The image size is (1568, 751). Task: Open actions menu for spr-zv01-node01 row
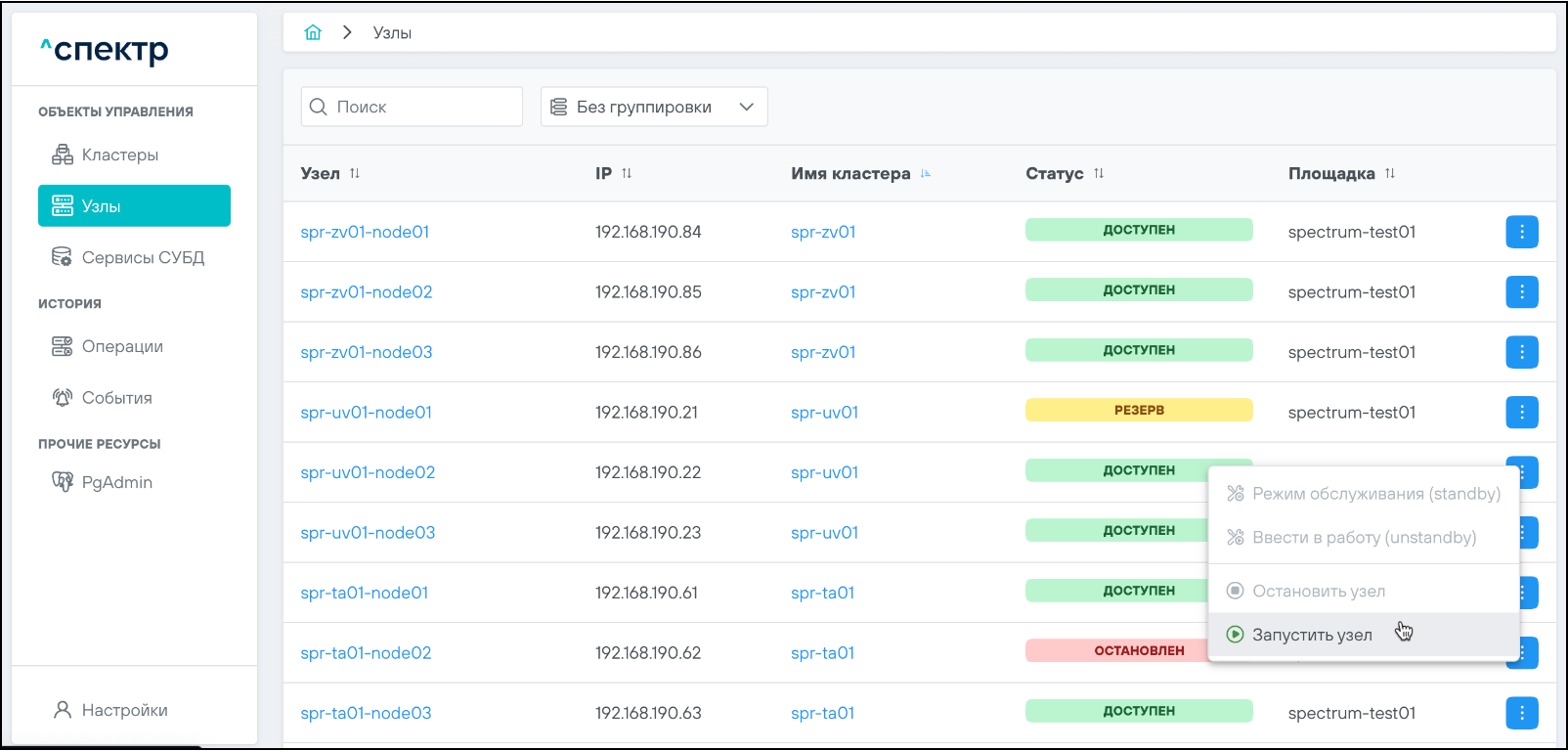click(1521, 232)
